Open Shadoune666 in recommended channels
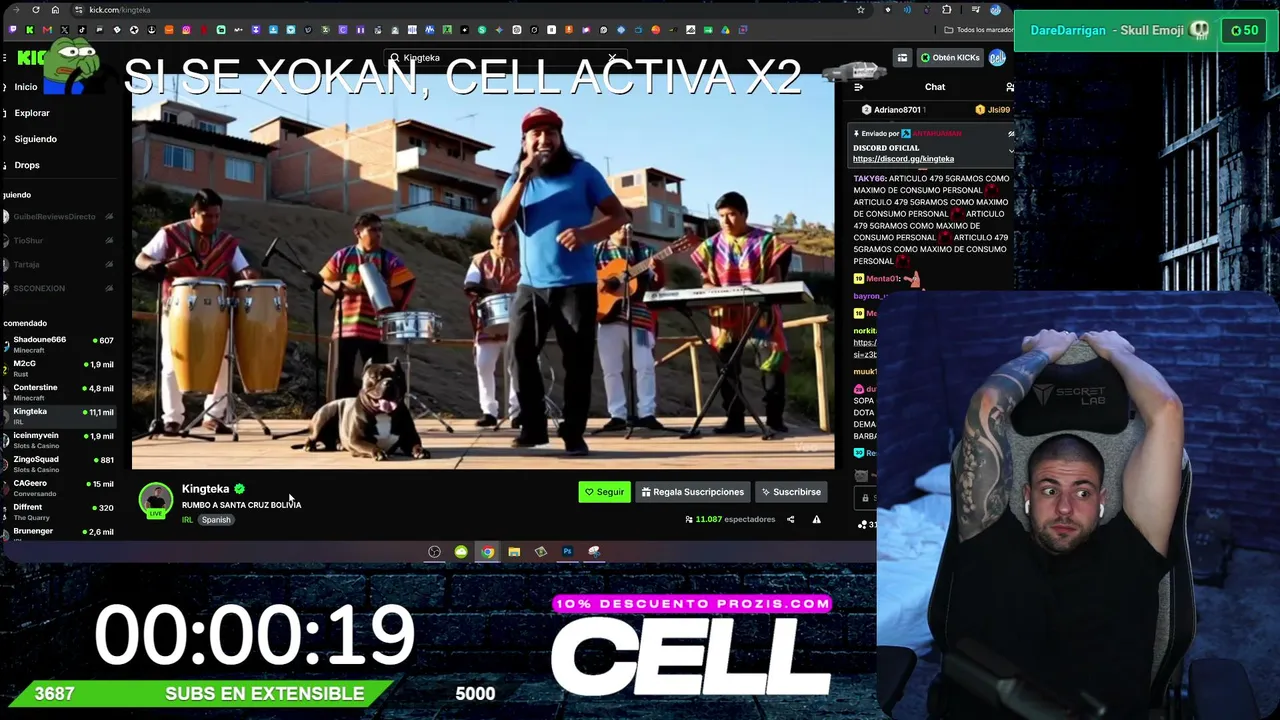1280x720 pixels. 60,344
